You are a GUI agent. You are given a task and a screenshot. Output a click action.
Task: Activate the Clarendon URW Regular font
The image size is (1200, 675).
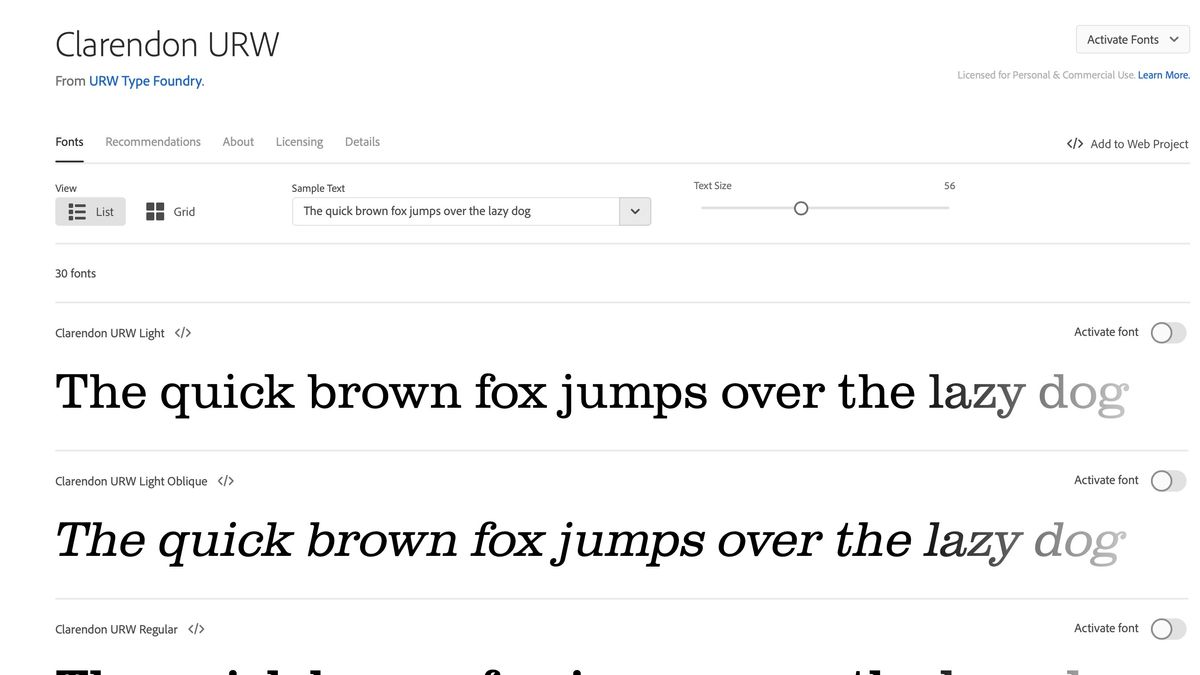point(1167,628)
